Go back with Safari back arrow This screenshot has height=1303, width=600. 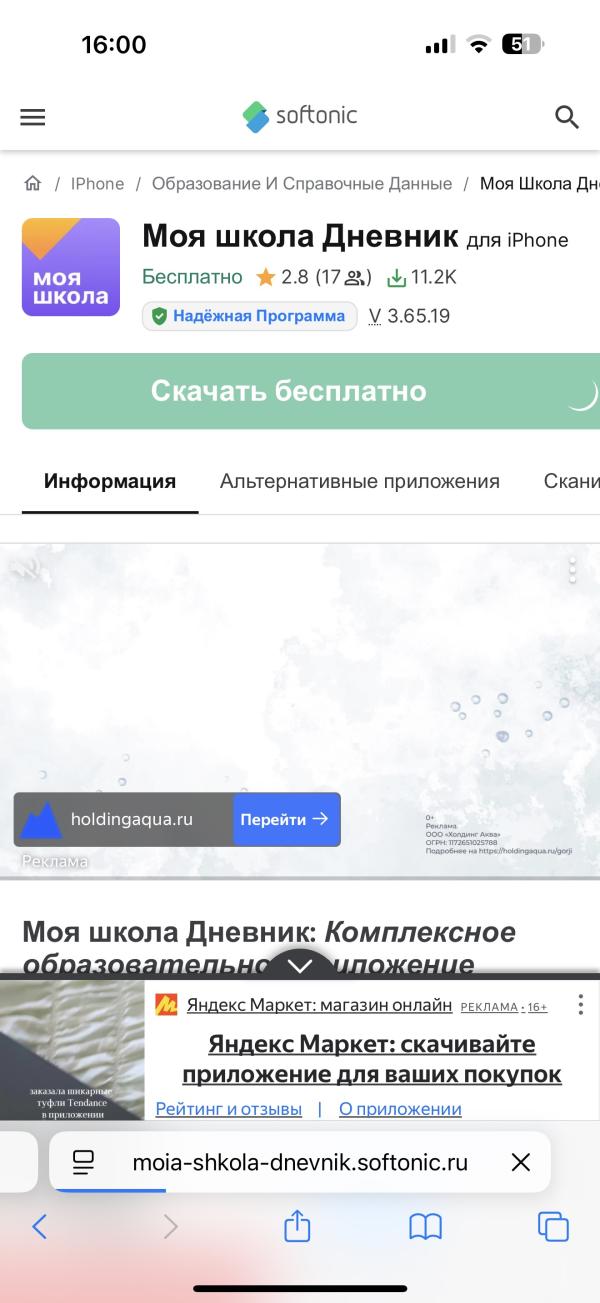click(x=40, y=1226)
